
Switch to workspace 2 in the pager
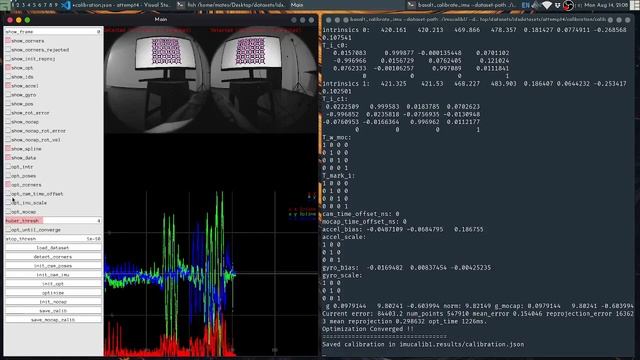[18, 5]
